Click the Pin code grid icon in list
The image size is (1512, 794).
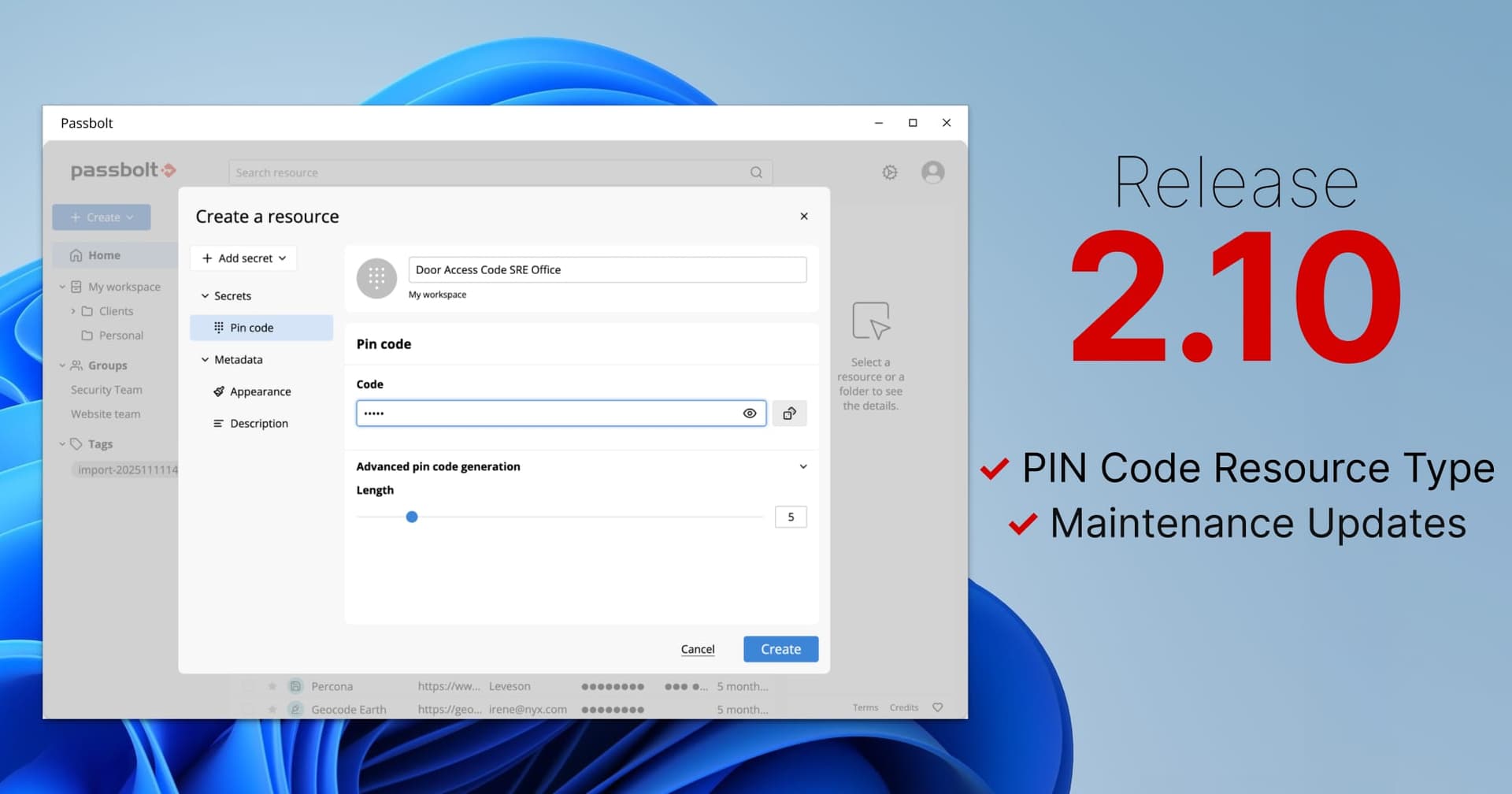(219, 328)
